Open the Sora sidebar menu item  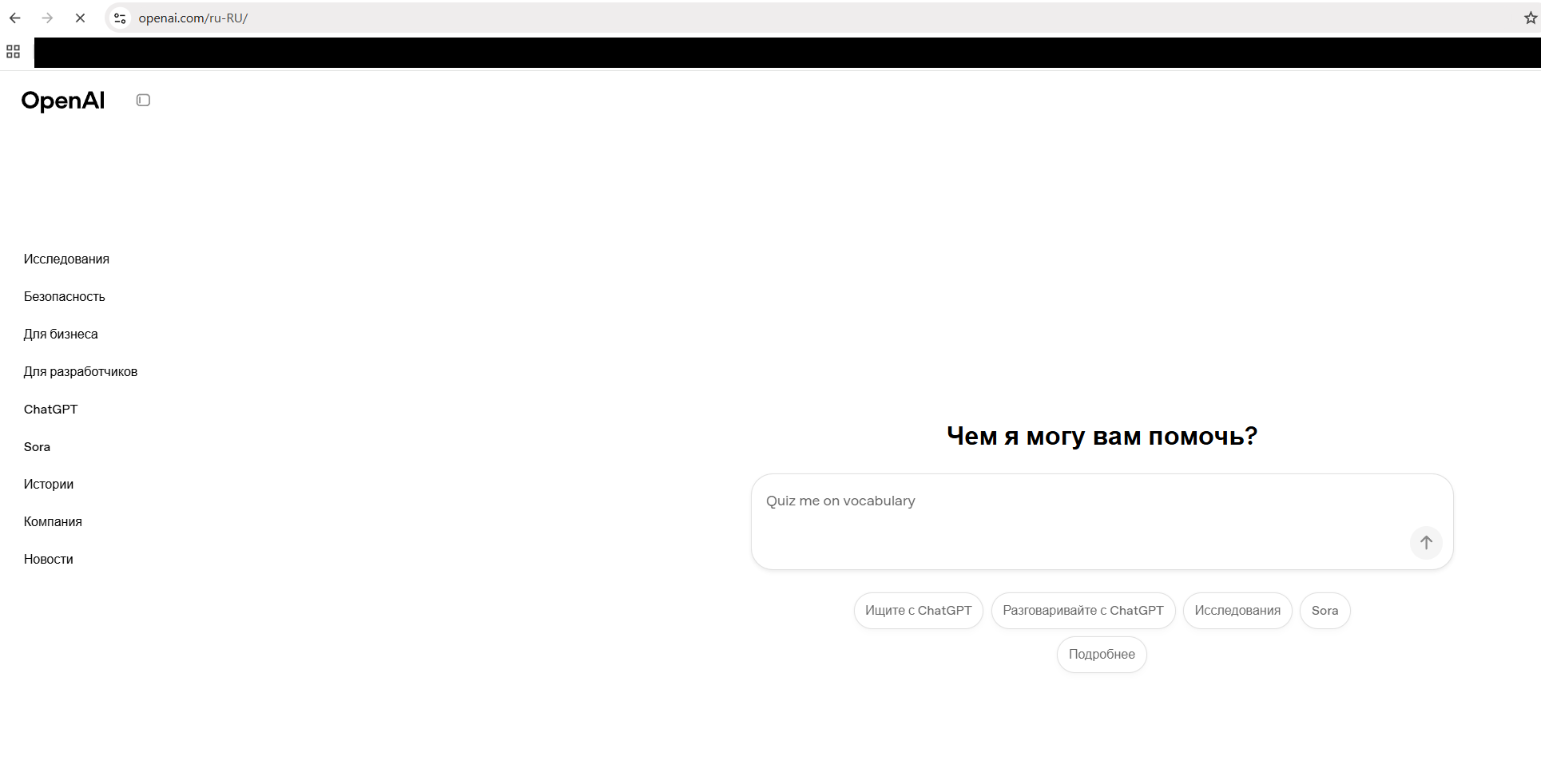(x=37, y=447)
